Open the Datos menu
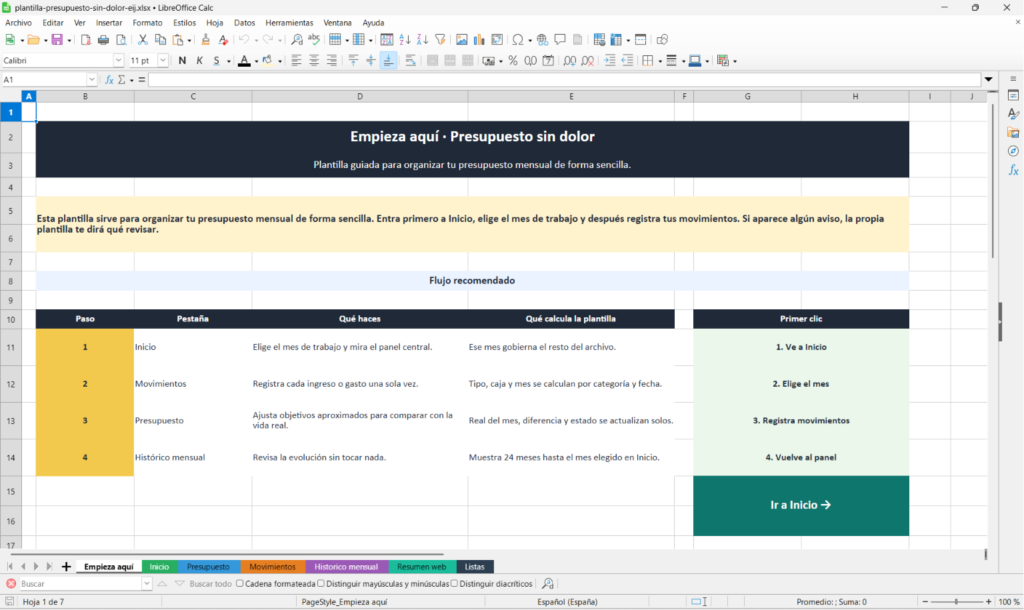 tap(244, 23)
